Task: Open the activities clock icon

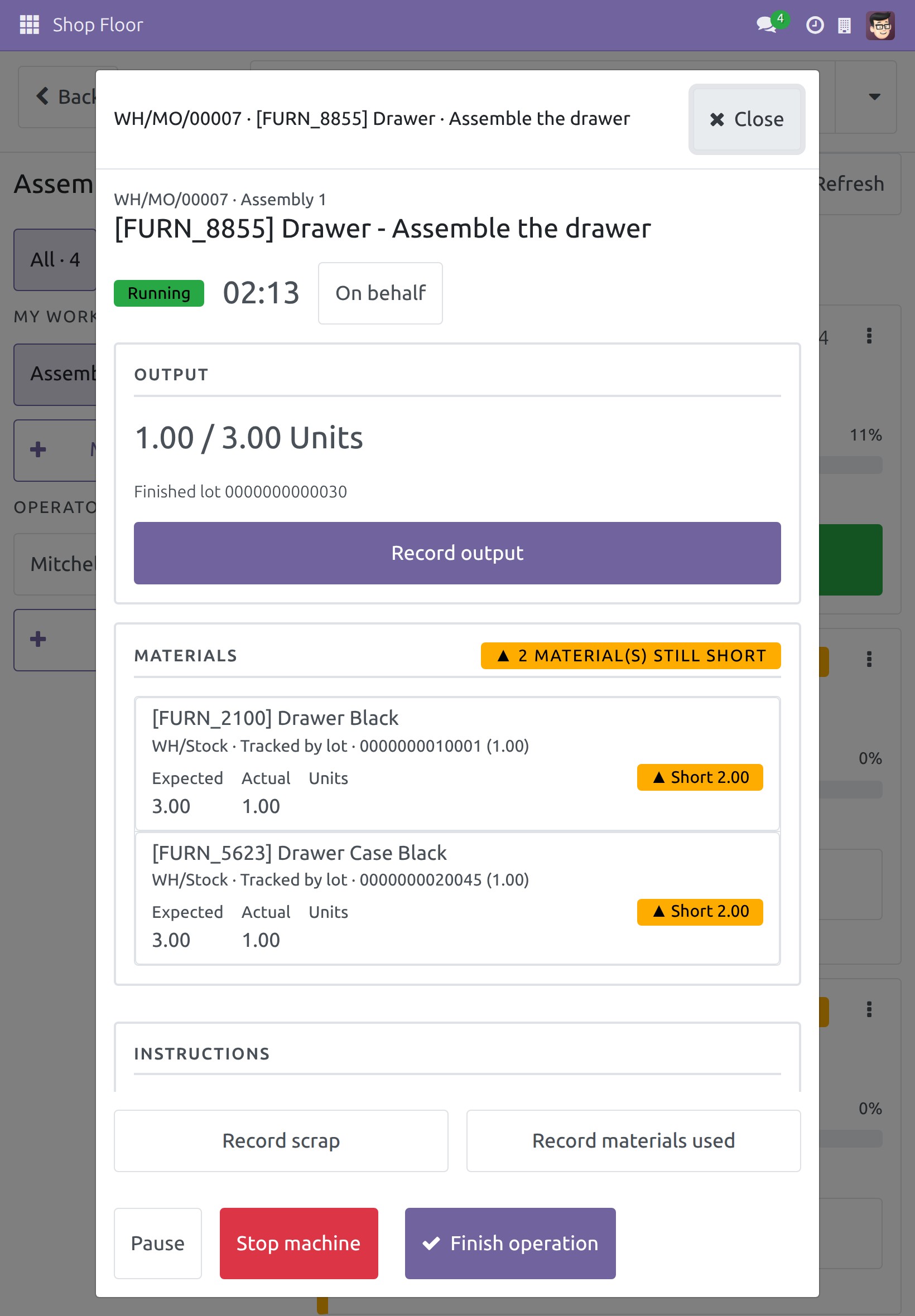Action: (x=815, y=25)
